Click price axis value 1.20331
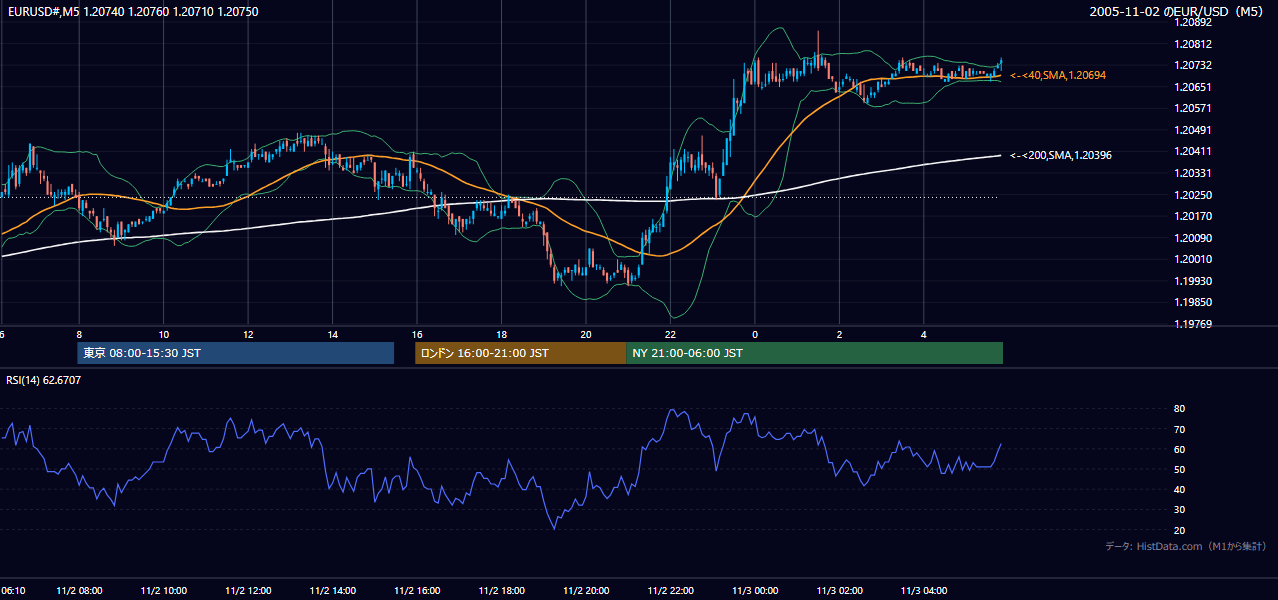The image size is (1278, 600). pos(1192,173)
